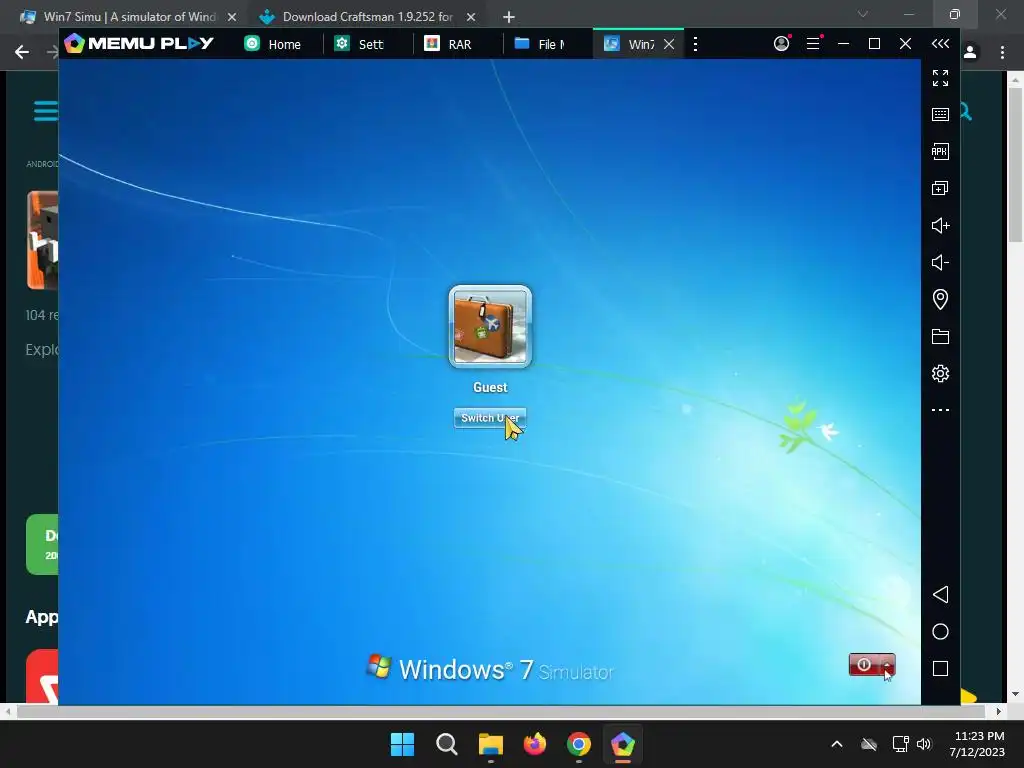This screenshot has height=768, width=1024.
Task: Close the Download Craftsman browser tab
Action: click(x=471, y=17)
